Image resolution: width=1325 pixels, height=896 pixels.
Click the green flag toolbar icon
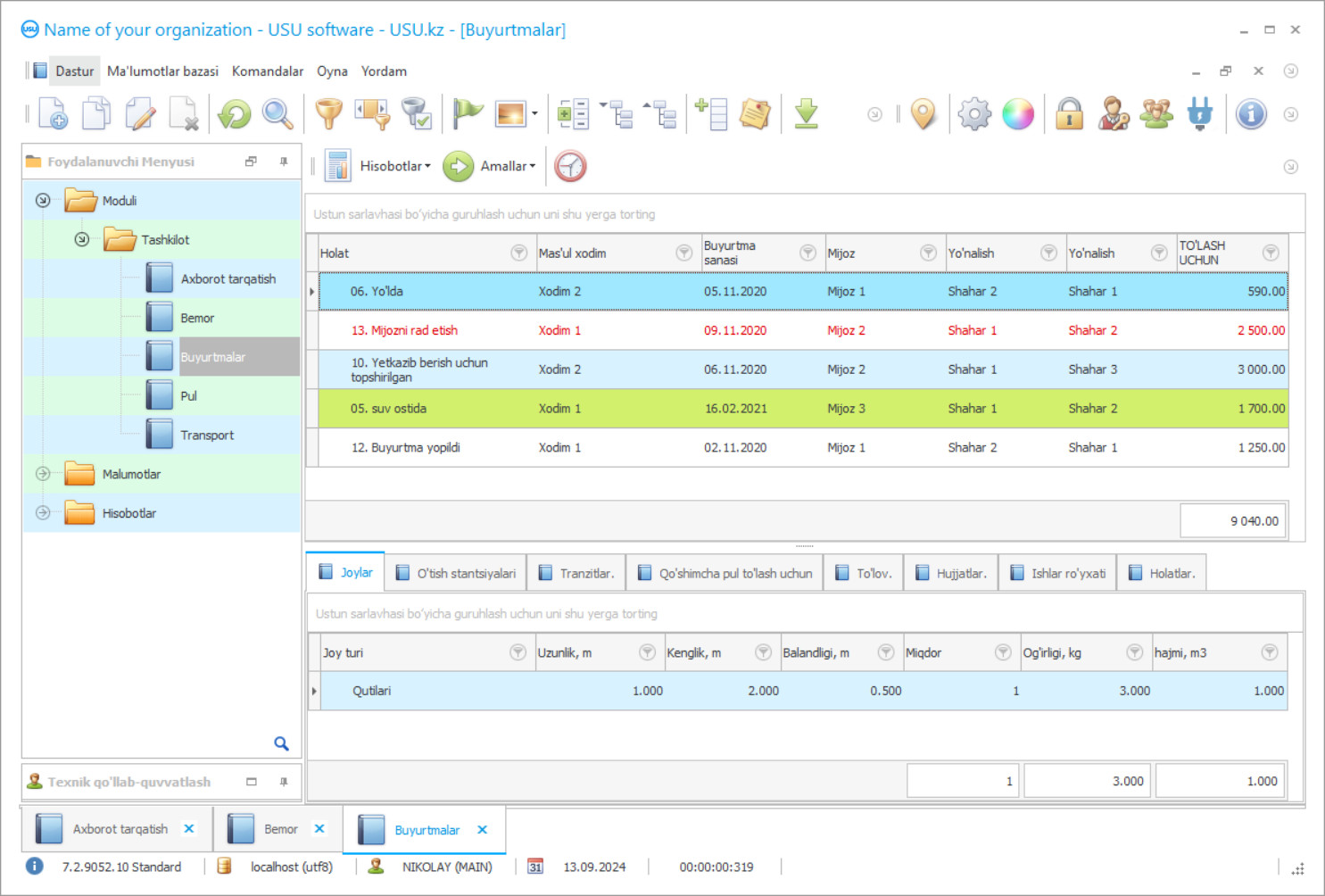pyautogui.click(x=468, y=114)
